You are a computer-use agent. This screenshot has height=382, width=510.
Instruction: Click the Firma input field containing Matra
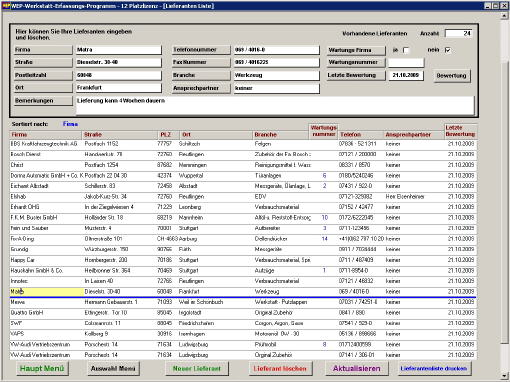(119, 50)
